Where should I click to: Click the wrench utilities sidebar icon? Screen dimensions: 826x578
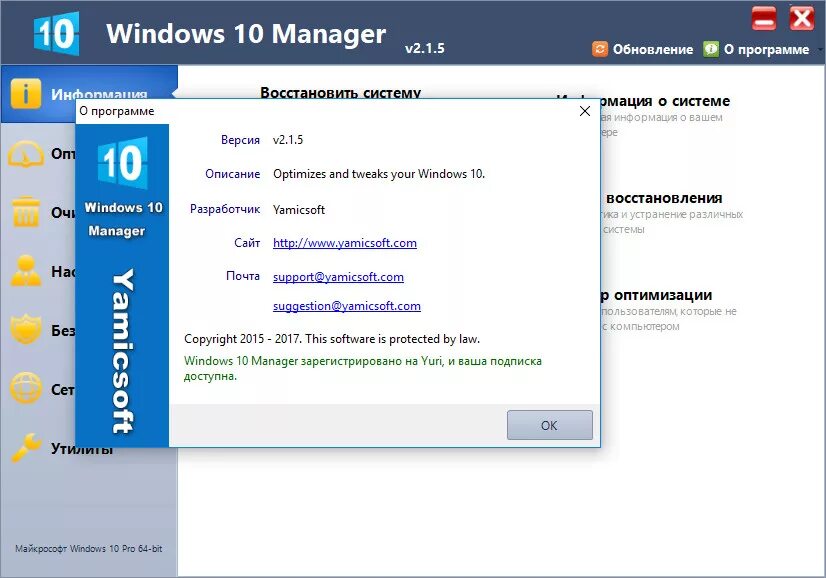pyautogui.click(x=25, y=447)
